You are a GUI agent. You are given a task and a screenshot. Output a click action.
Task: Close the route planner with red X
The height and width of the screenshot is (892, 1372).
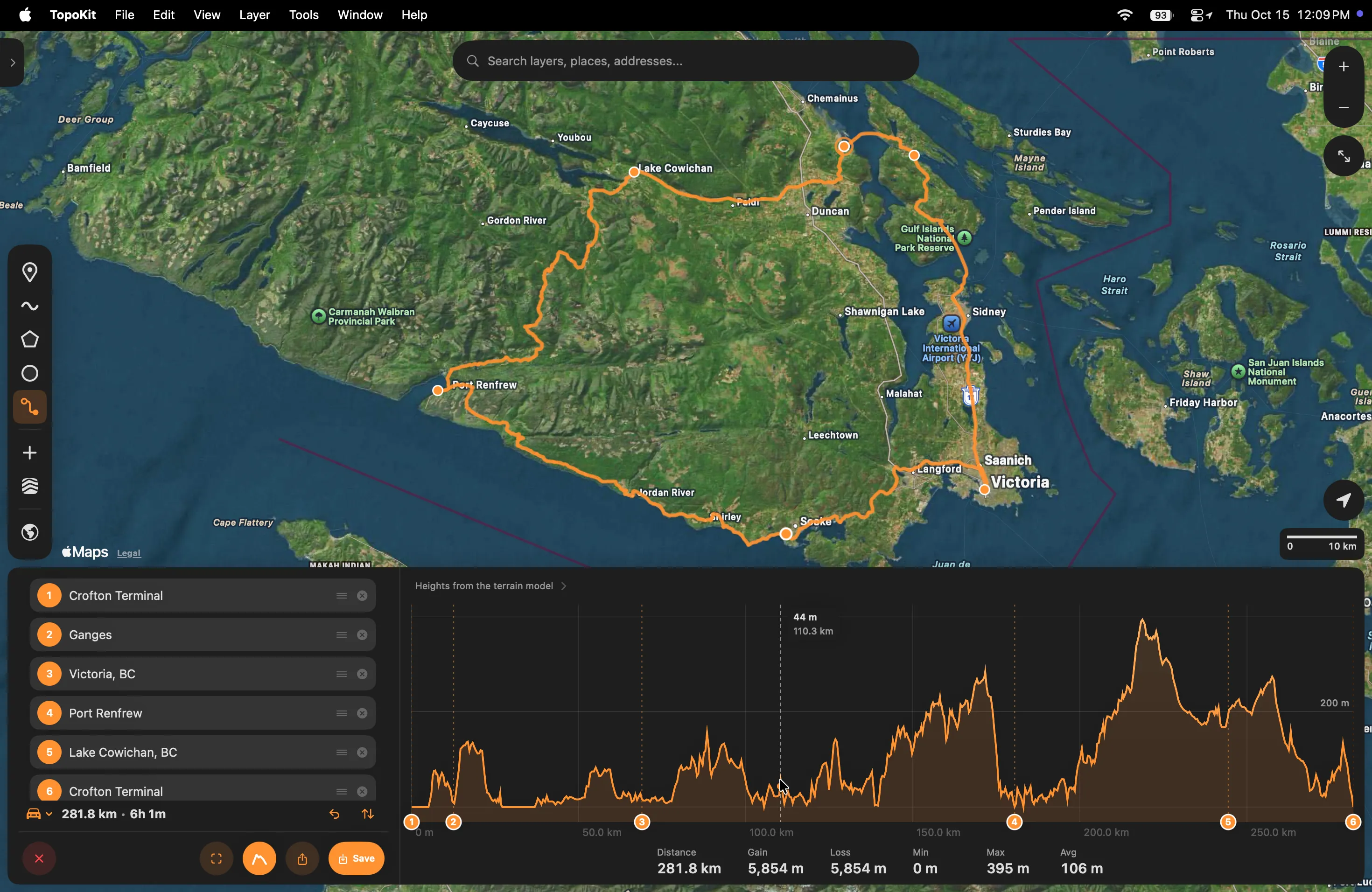click(x=39, y=858)
